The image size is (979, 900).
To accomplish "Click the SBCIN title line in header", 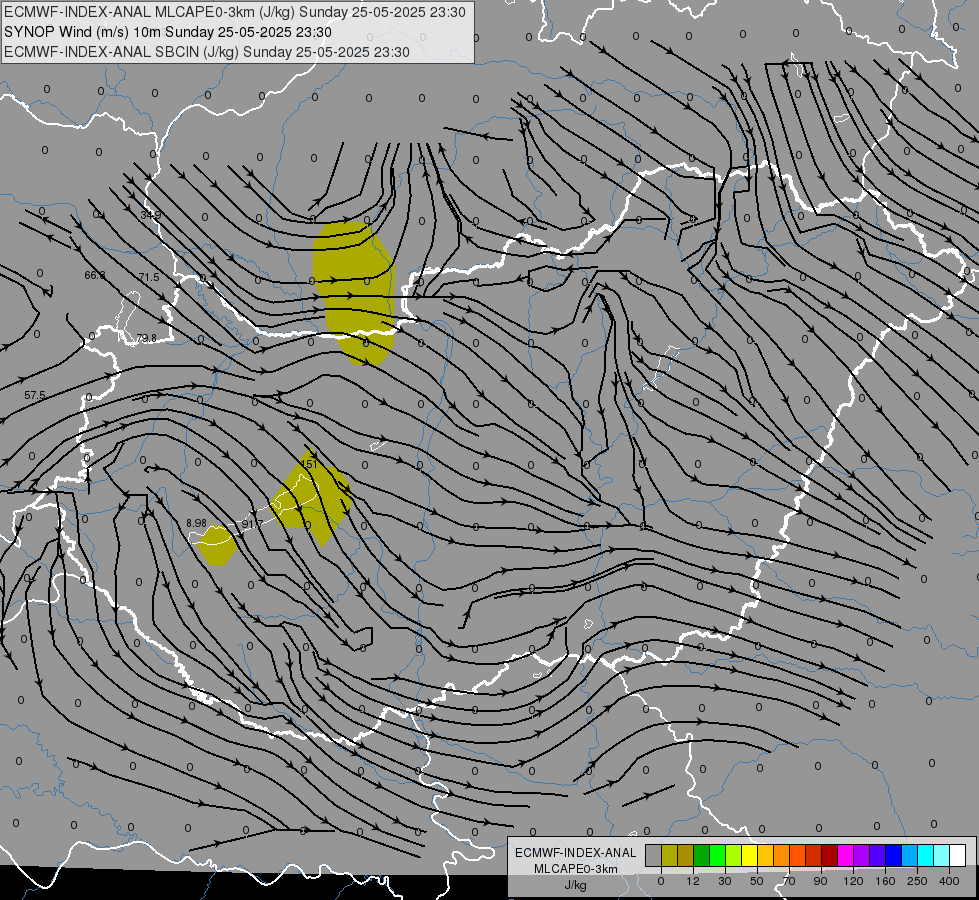I will pos(207,52).
